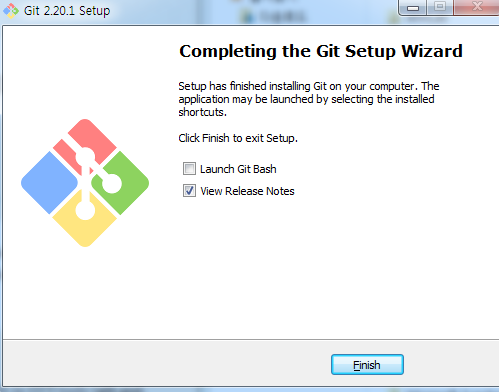Click the 'Setup has finished installing' paragraph

(309, 99)
